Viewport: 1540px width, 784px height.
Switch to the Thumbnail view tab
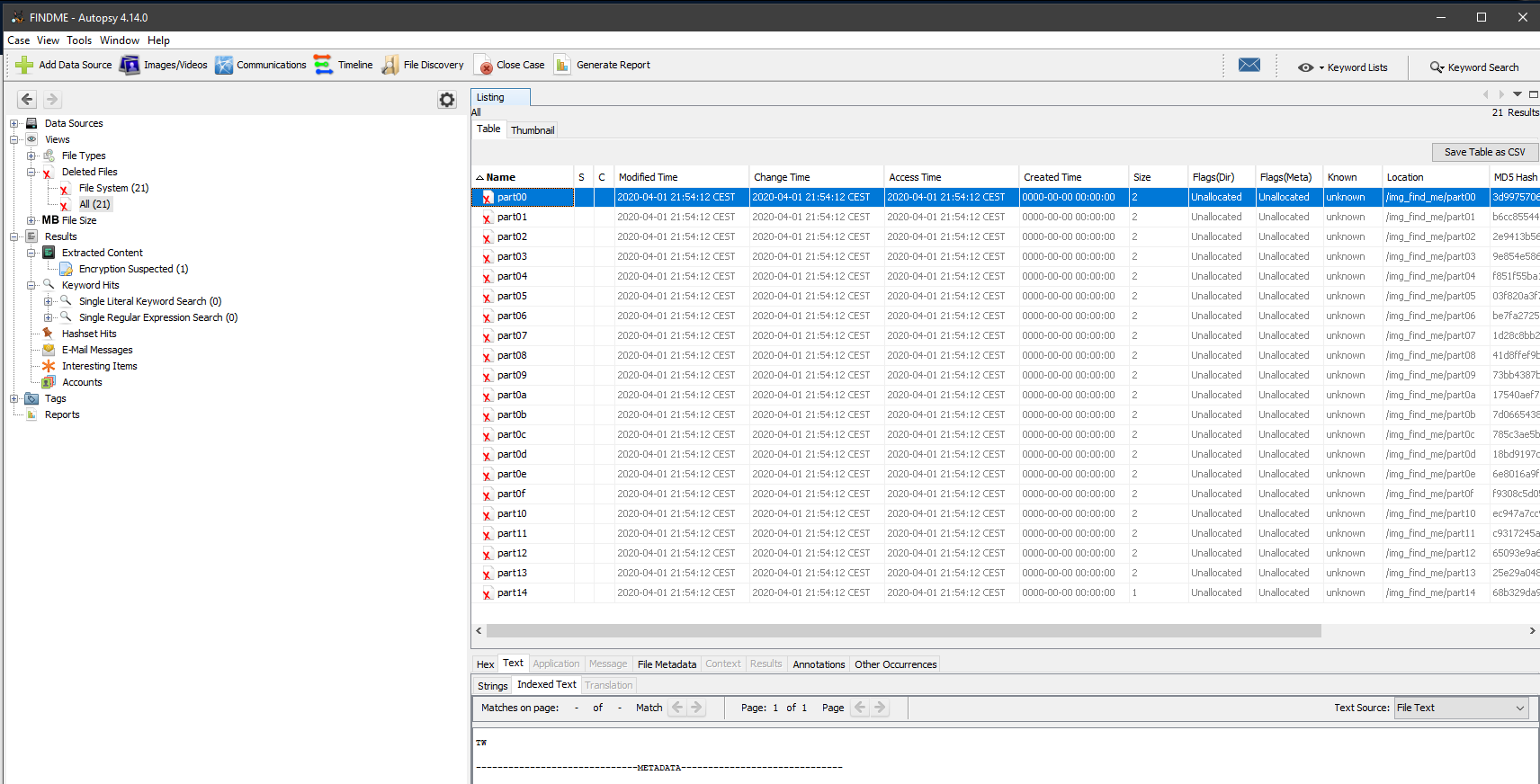(x=533, y=130)
